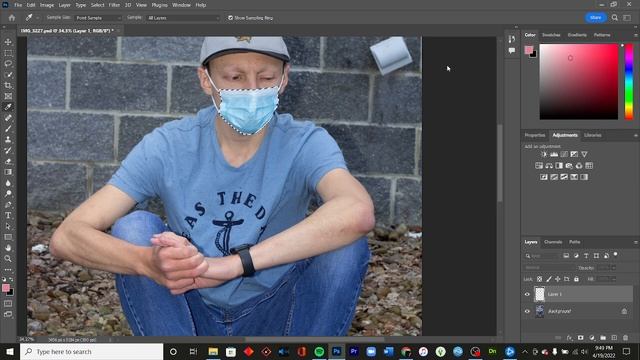
Task: Select the Brush tool
Action: tap(8, 129)
